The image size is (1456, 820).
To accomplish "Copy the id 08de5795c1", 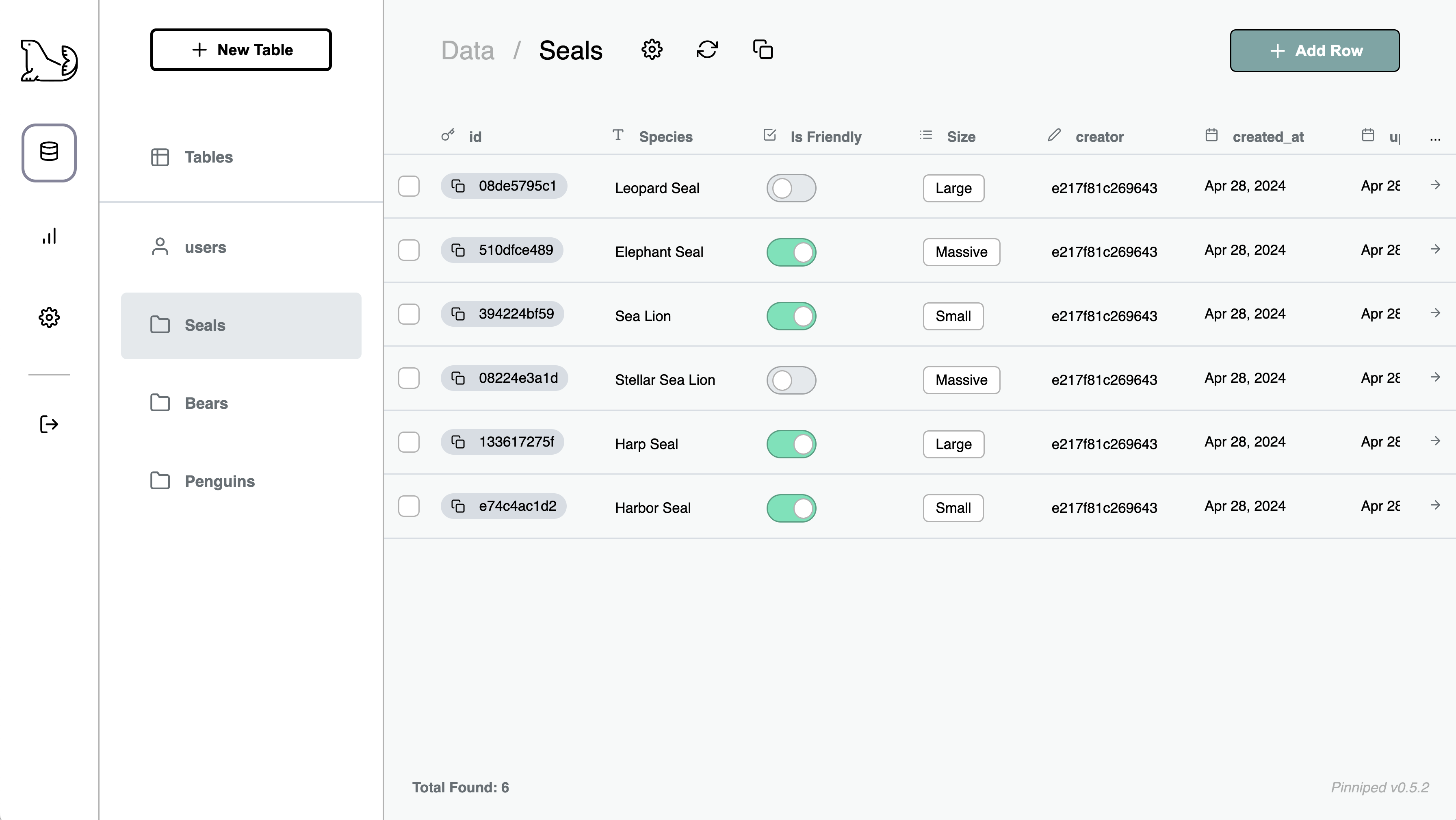I will point(458,186).
